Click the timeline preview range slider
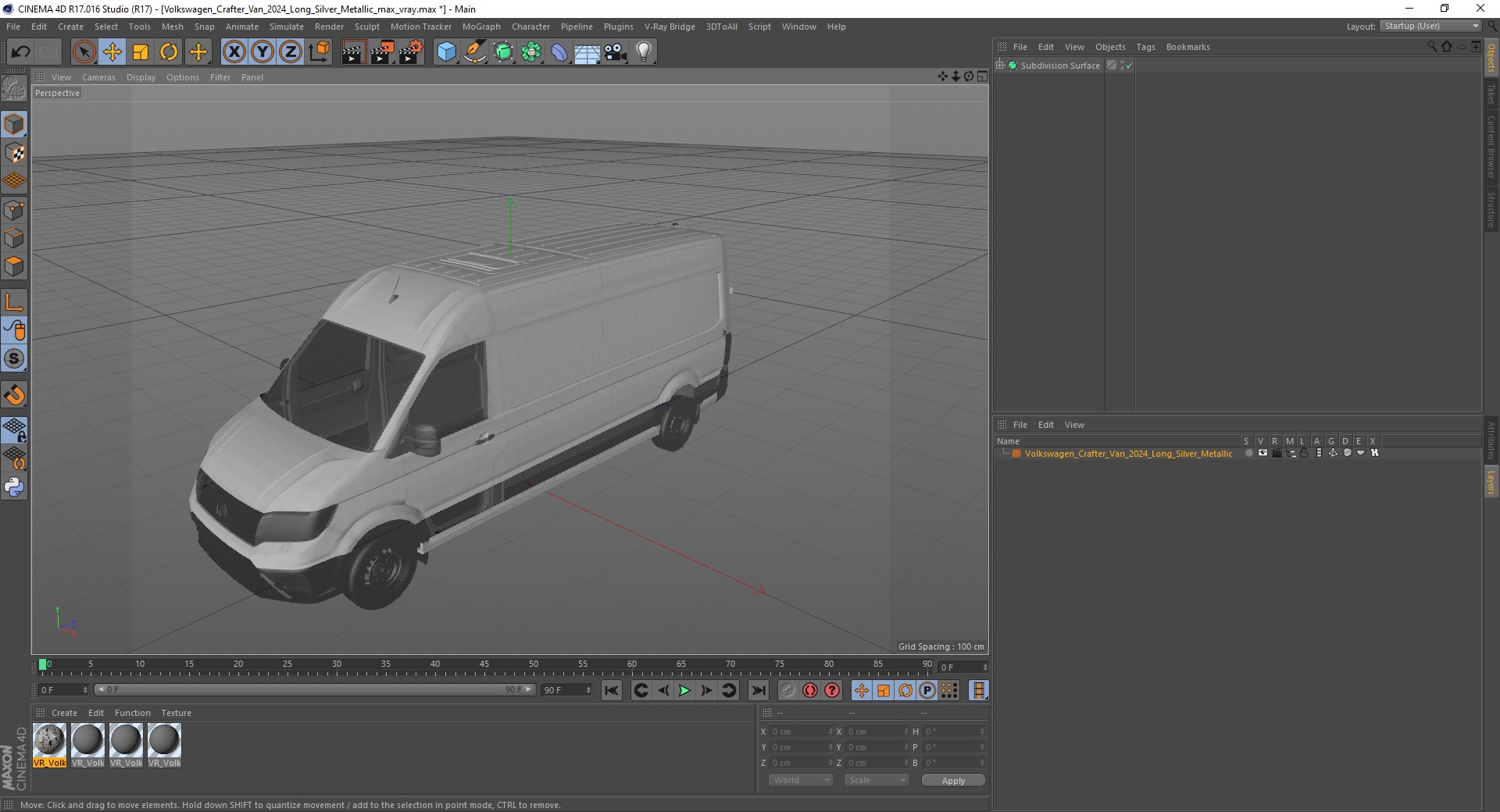 click(315, 689)
